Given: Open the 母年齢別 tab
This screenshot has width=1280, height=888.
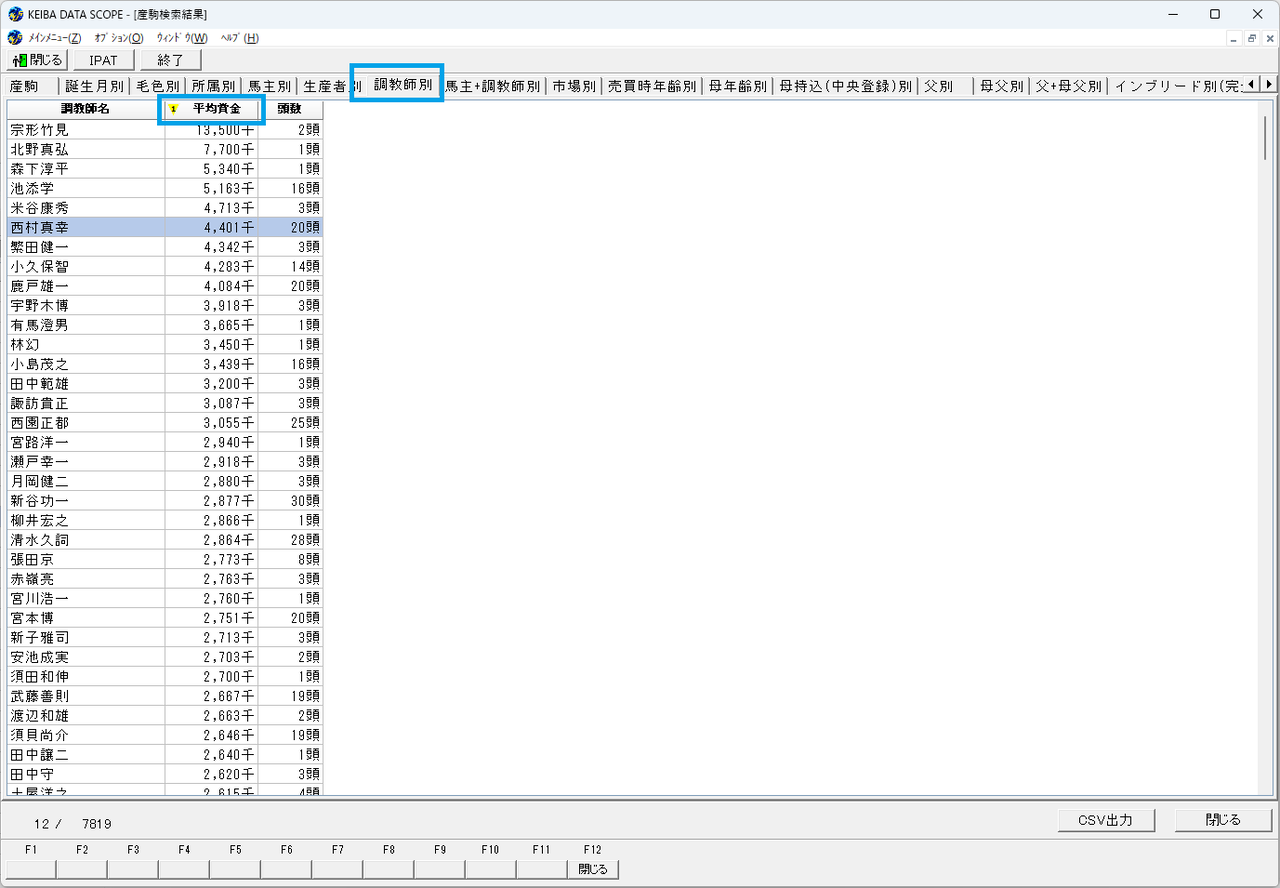Looking at the screenshot, I should (x=737, y=86).
